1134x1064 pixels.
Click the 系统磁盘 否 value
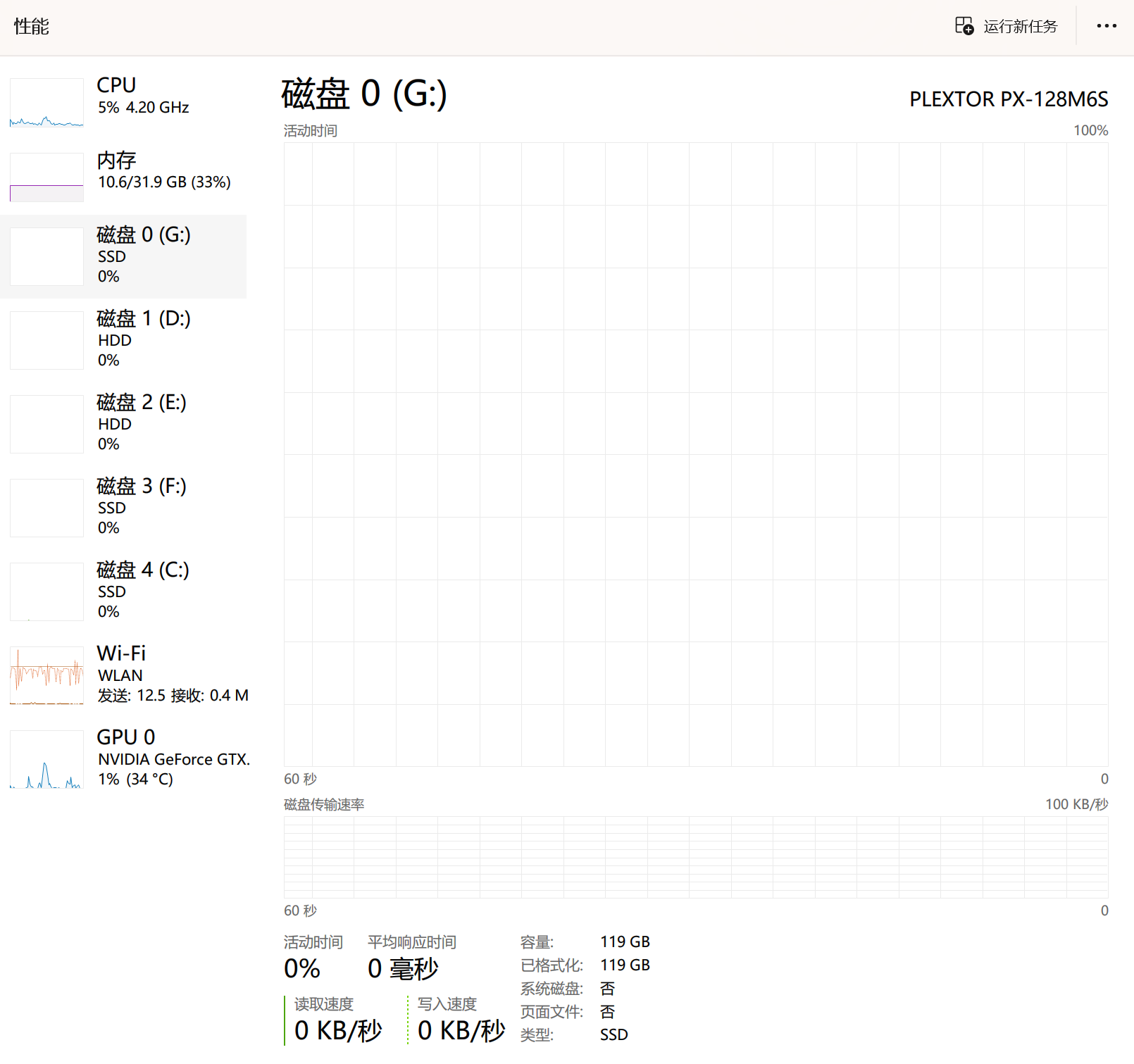pos(607,989)
